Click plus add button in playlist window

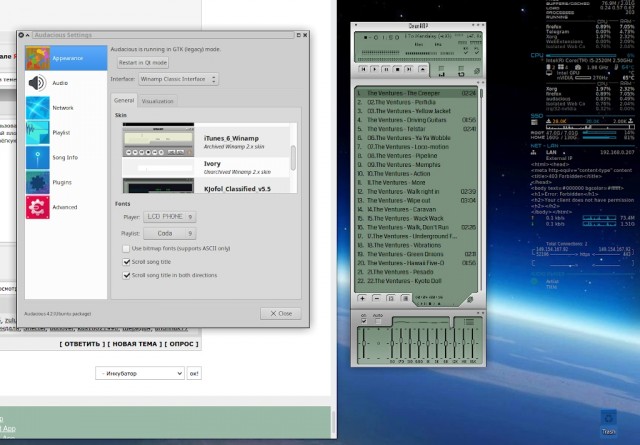(362, 298)
